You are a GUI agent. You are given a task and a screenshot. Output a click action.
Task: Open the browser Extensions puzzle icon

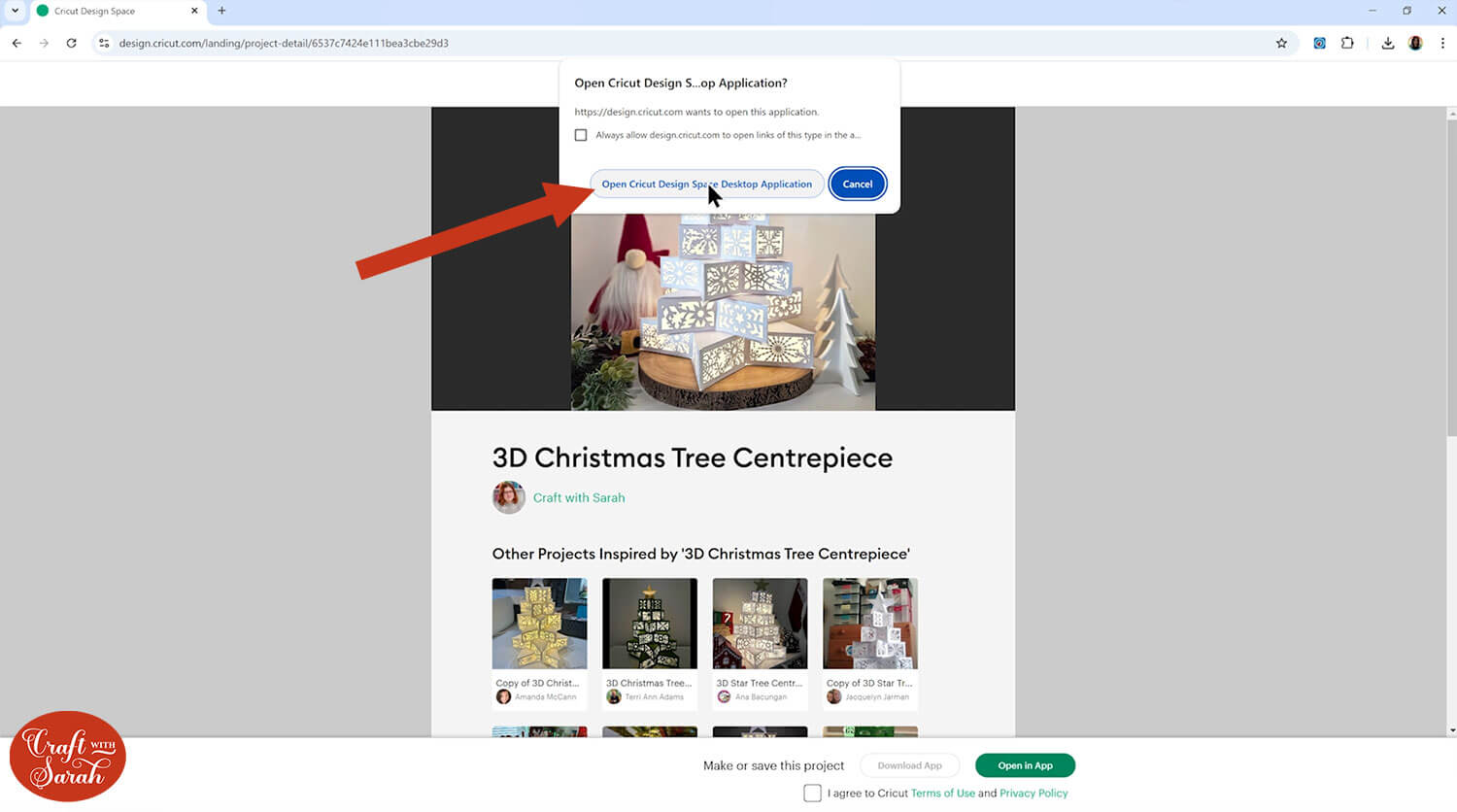click(1347, 43)
